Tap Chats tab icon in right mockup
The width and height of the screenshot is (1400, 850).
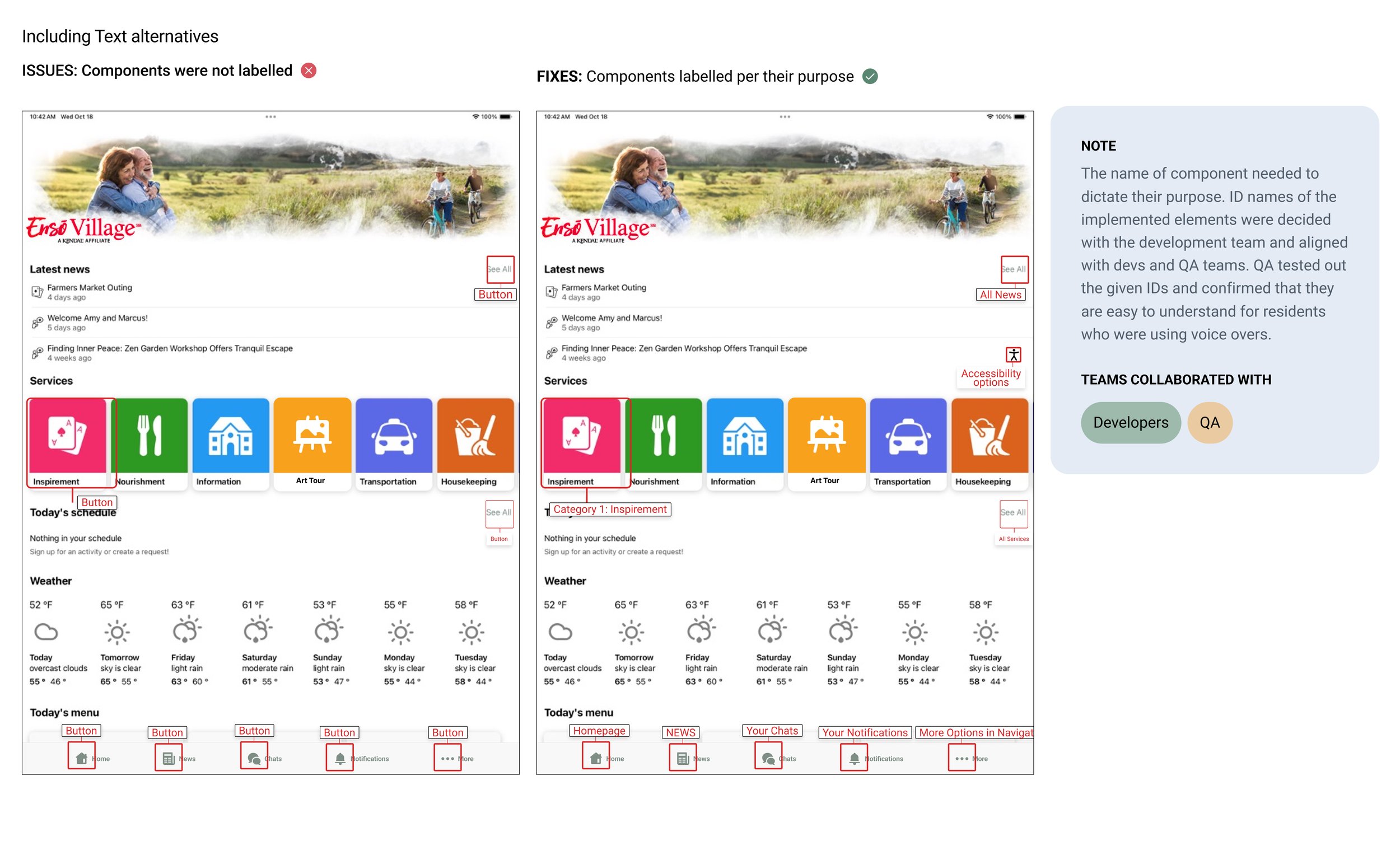tap(768, 759)
